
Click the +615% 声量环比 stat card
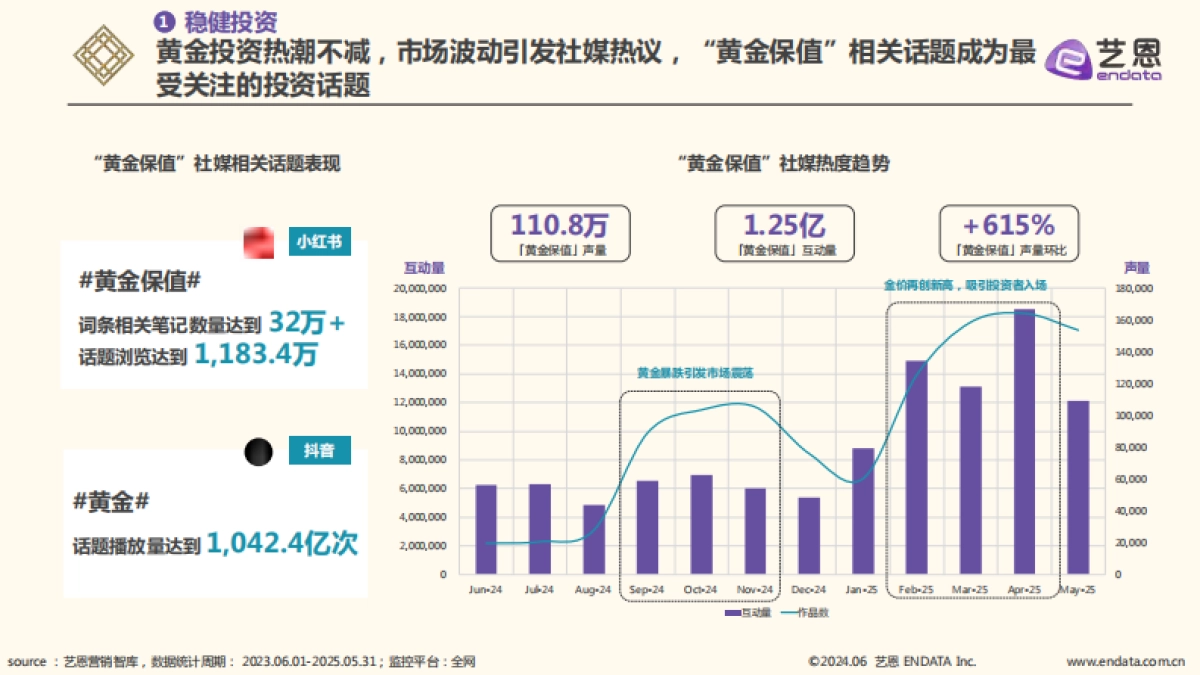coord(1009,231)
